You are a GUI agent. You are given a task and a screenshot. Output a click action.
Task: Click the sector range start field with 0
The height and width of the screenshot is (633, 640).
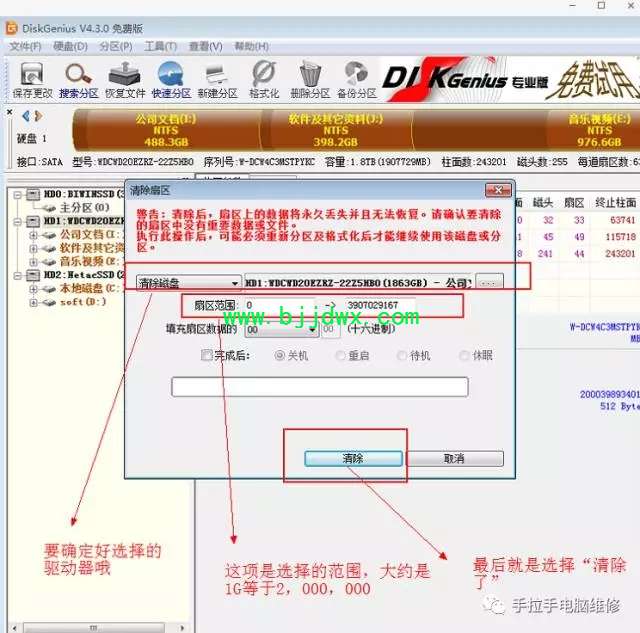[x=280, y=305]
